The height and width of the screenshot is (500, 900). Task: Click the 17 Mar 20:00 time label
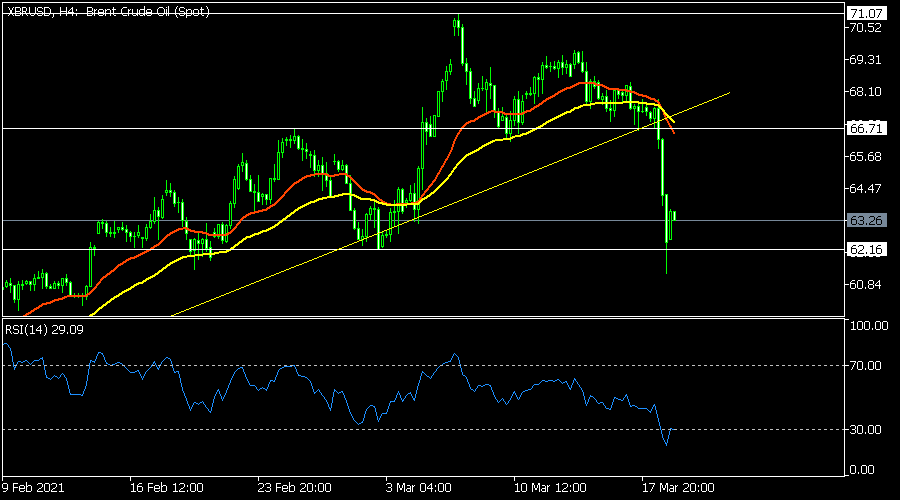[x=678, y=488]
